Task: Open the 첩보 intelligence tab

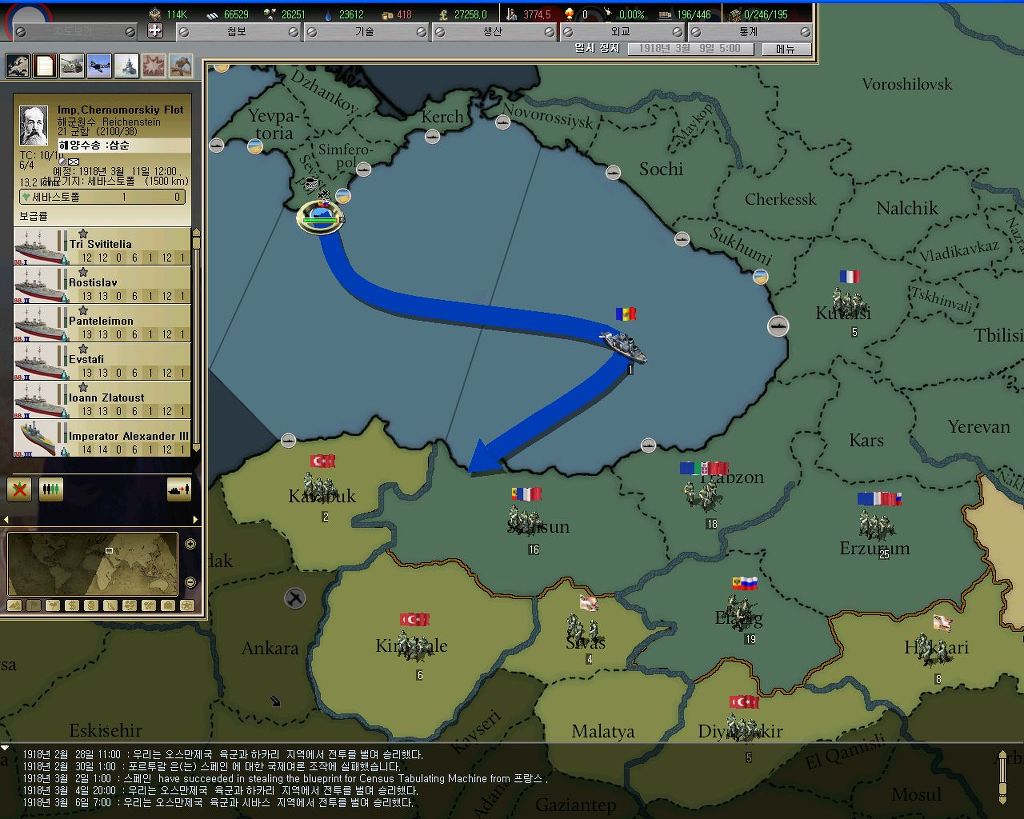Action: [x=236, y=31]
